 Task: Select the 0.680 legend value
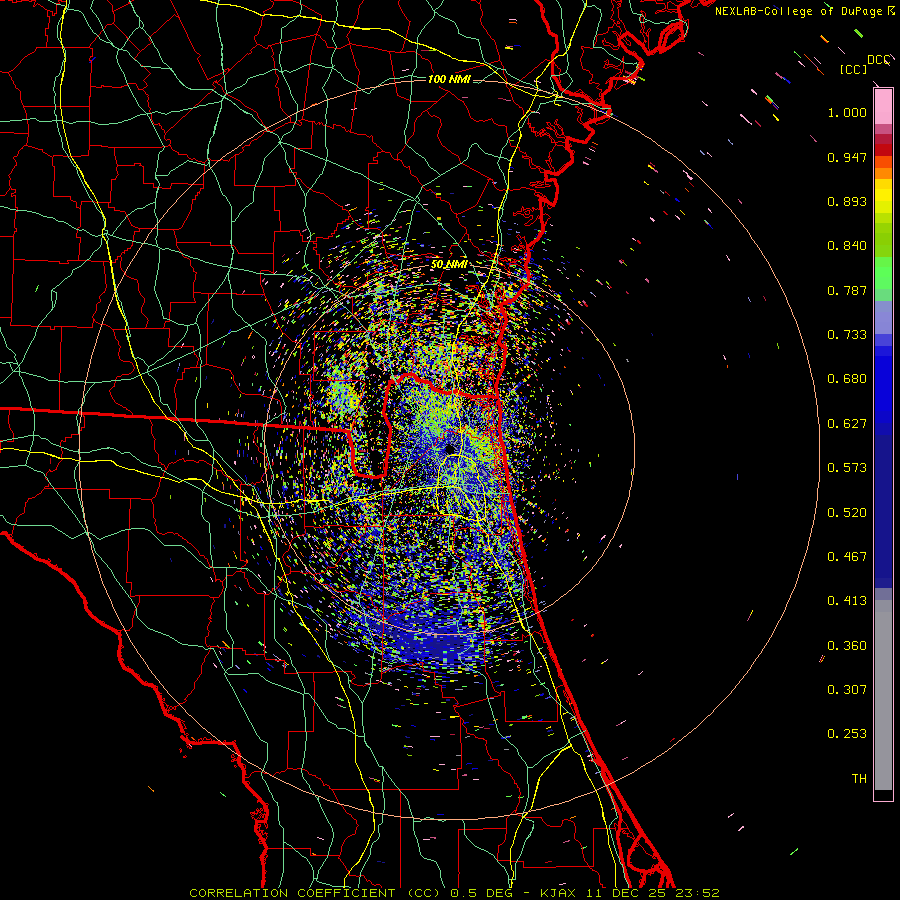[x=847, y=379]
